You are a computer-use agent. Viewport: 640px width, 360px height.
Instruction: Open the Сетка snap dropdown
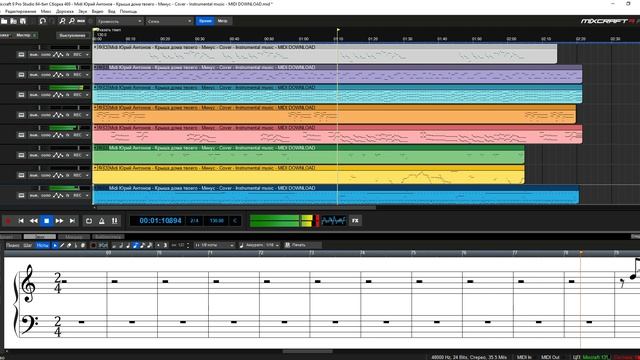[169, 21]
